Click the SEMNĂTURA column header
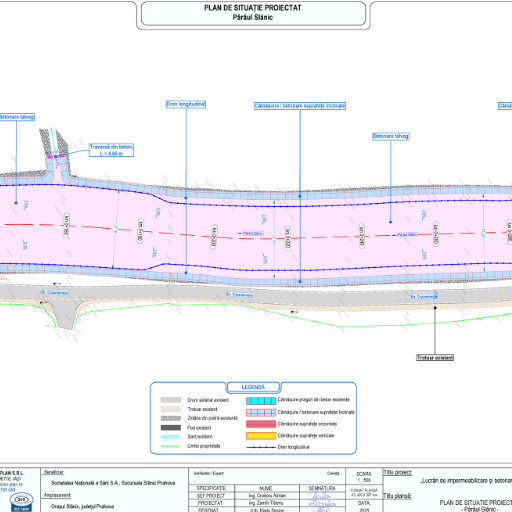The image size is (512, 512). click(x=322, y=488)
